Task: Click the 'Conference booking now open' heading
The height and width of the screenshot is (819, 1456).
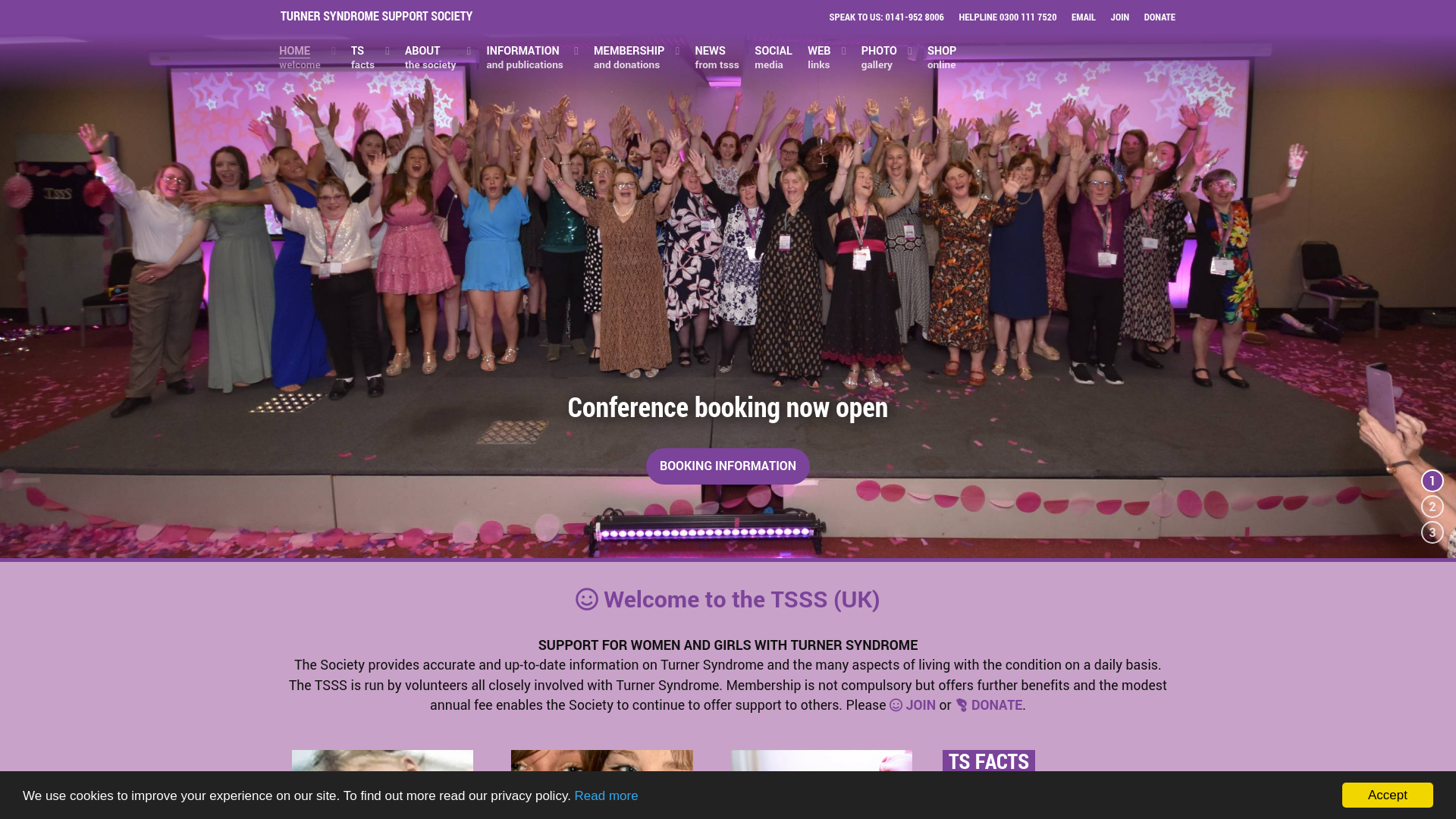Action: click(727, 407)
